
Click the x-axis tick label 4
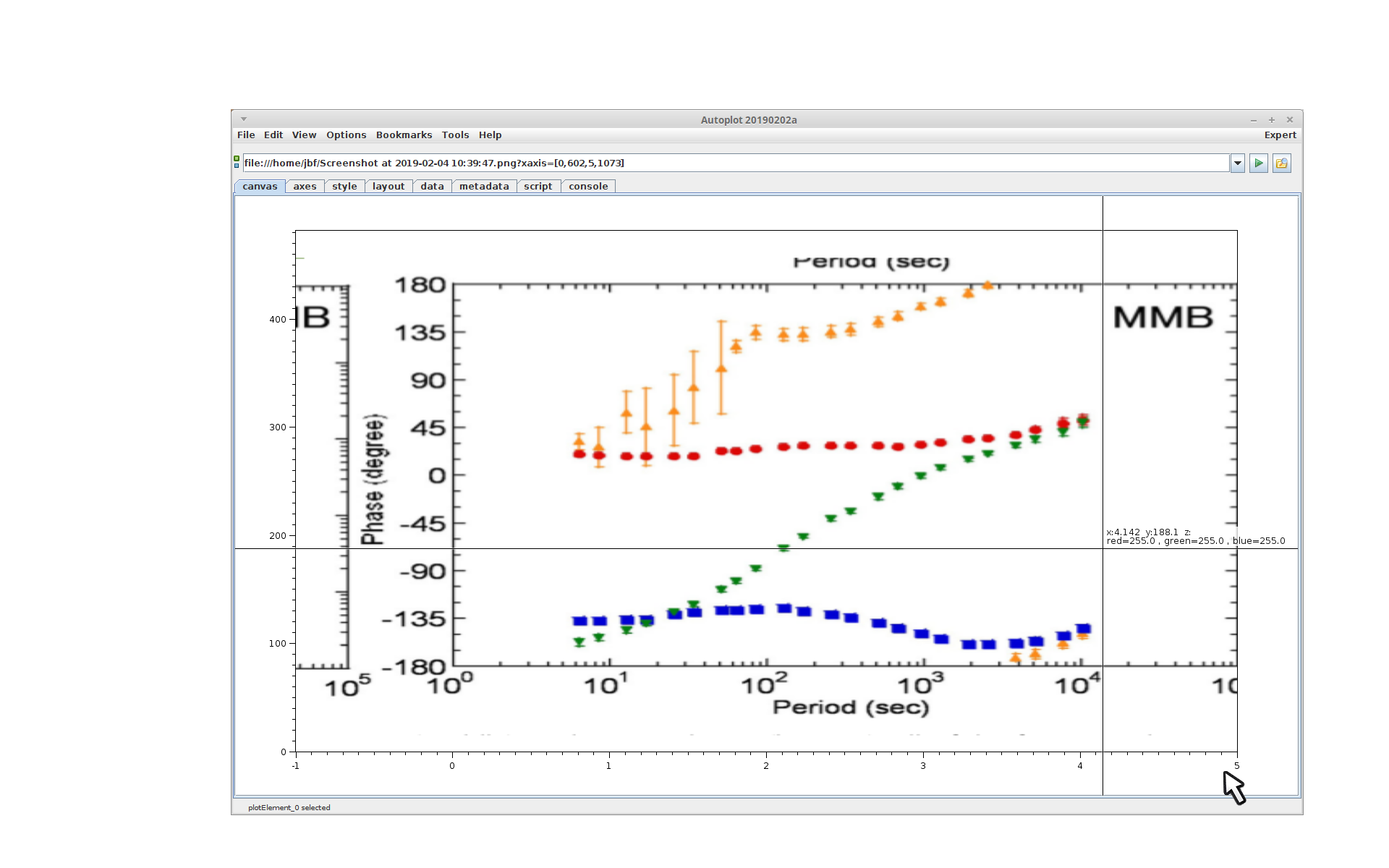point(1080,766)
